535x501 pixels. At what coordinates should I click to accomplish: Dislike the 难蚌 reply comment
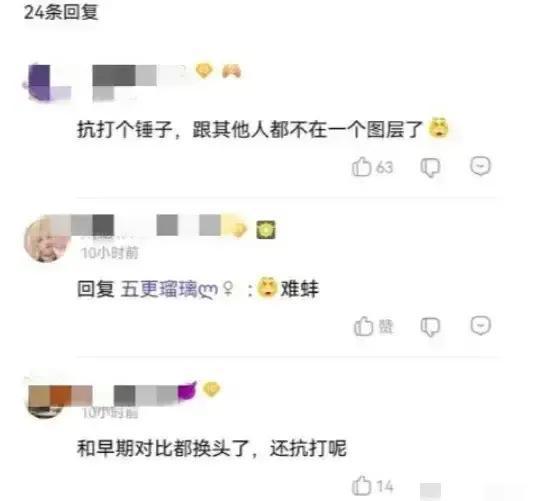(430, 327)
